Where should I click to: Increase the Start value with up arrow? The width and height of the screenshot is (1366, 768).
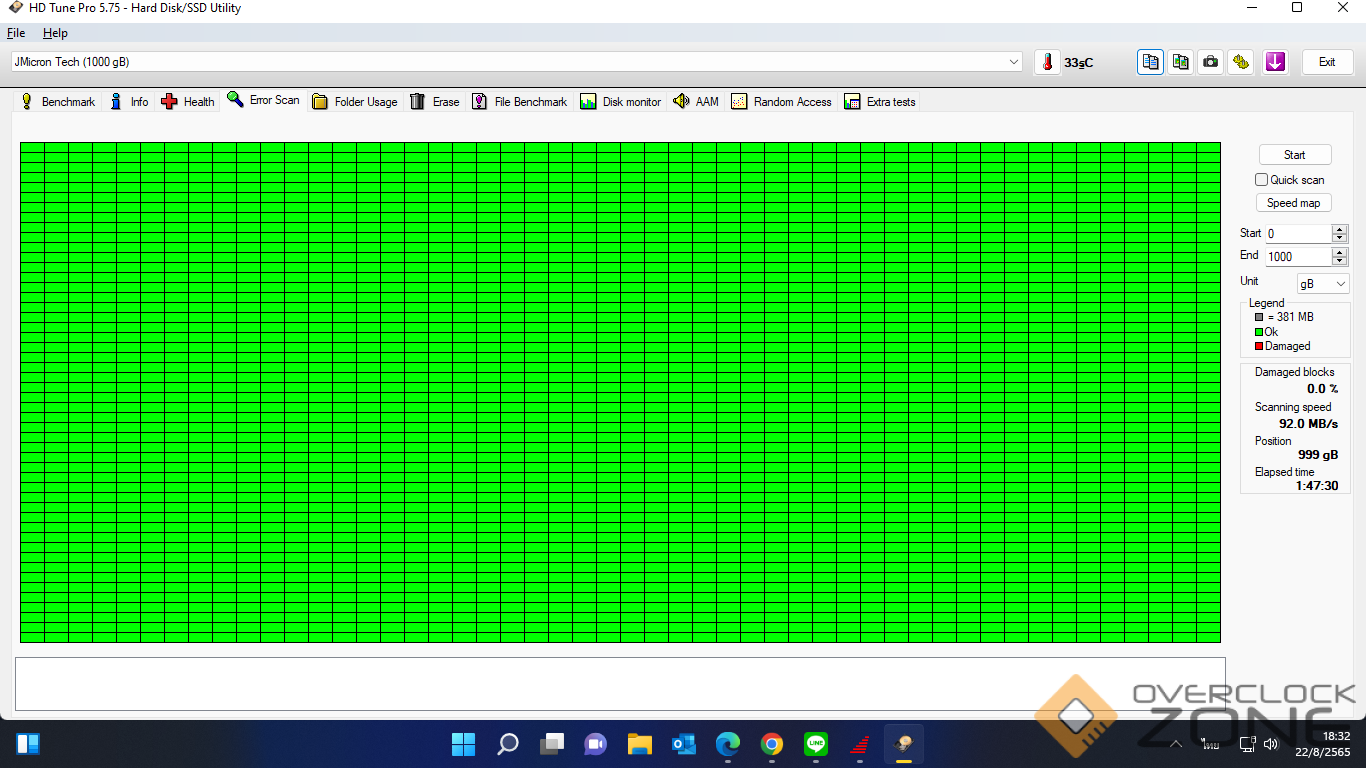coord(1340,229)
